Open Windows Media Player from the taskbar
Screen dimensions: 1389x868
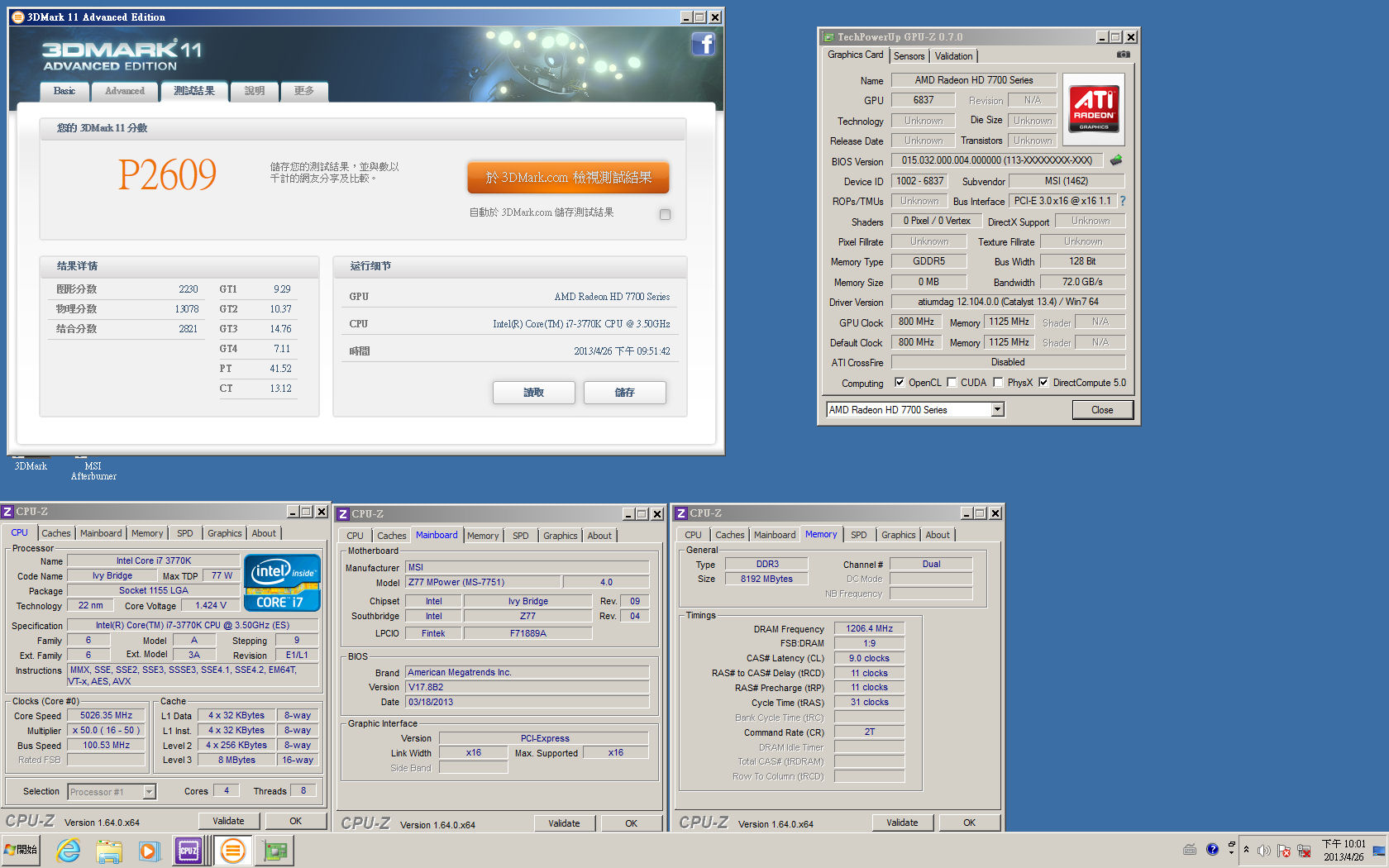[x=150, y=850]
